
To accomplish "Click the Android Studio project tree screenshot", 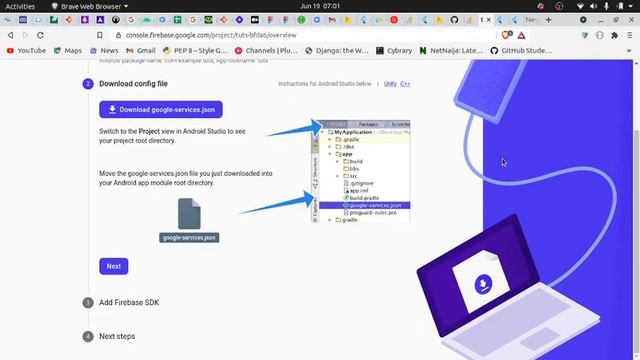I will click(360, 171).
